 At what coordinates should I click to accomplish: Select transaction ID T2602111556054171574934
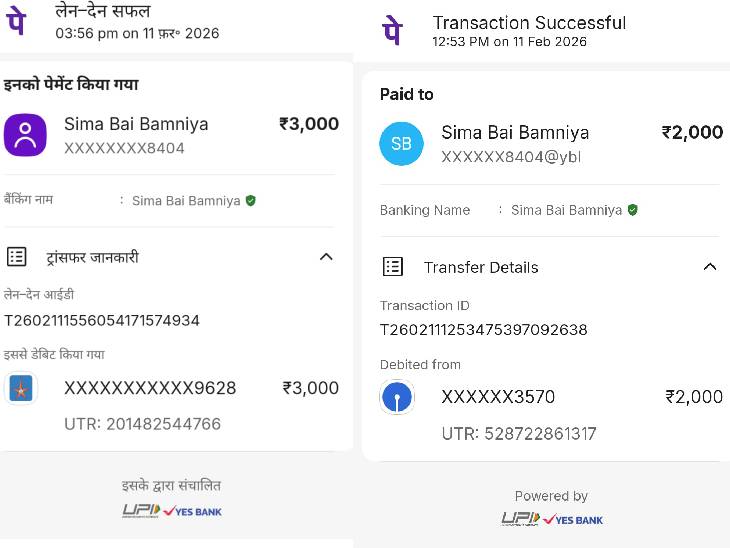tap(102, 320)
